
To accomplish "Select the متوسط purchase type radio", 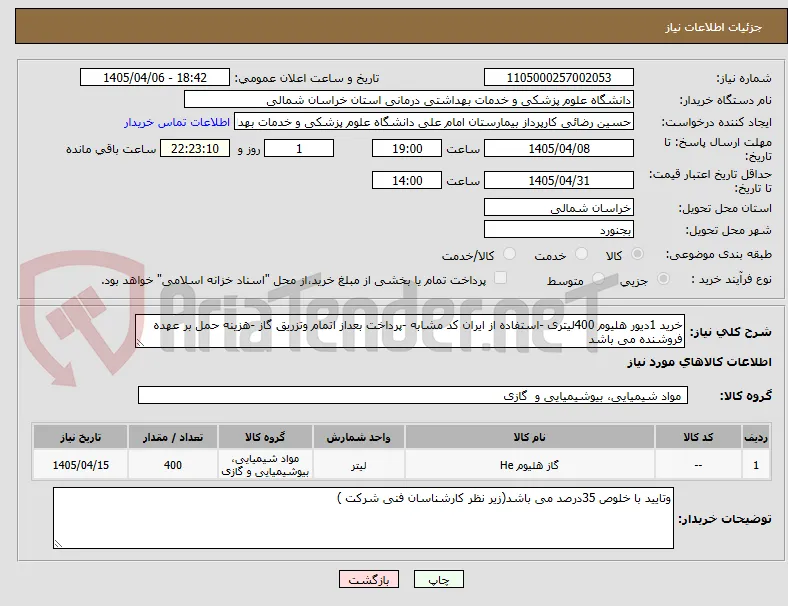I will tap(598, 278).
